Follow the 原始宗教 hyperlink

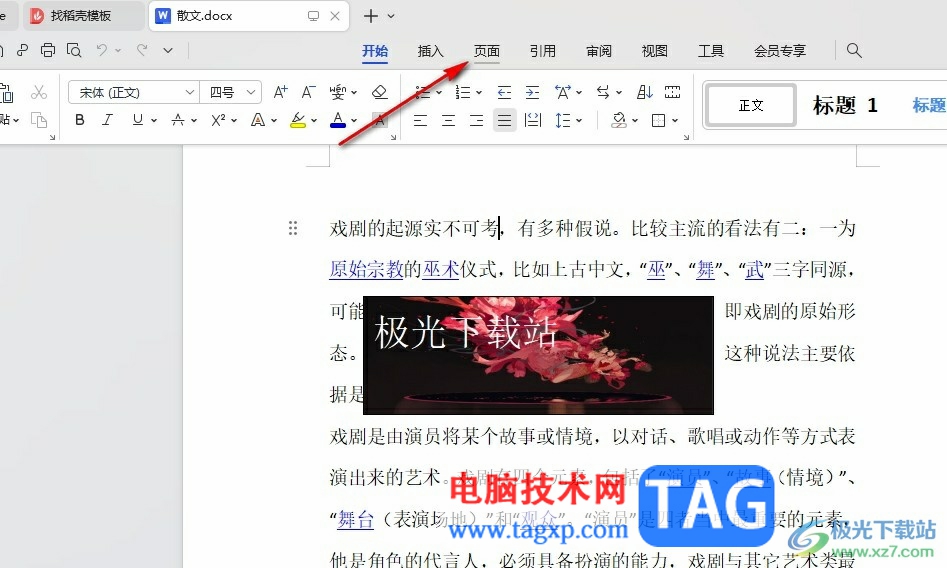[367, 269]
